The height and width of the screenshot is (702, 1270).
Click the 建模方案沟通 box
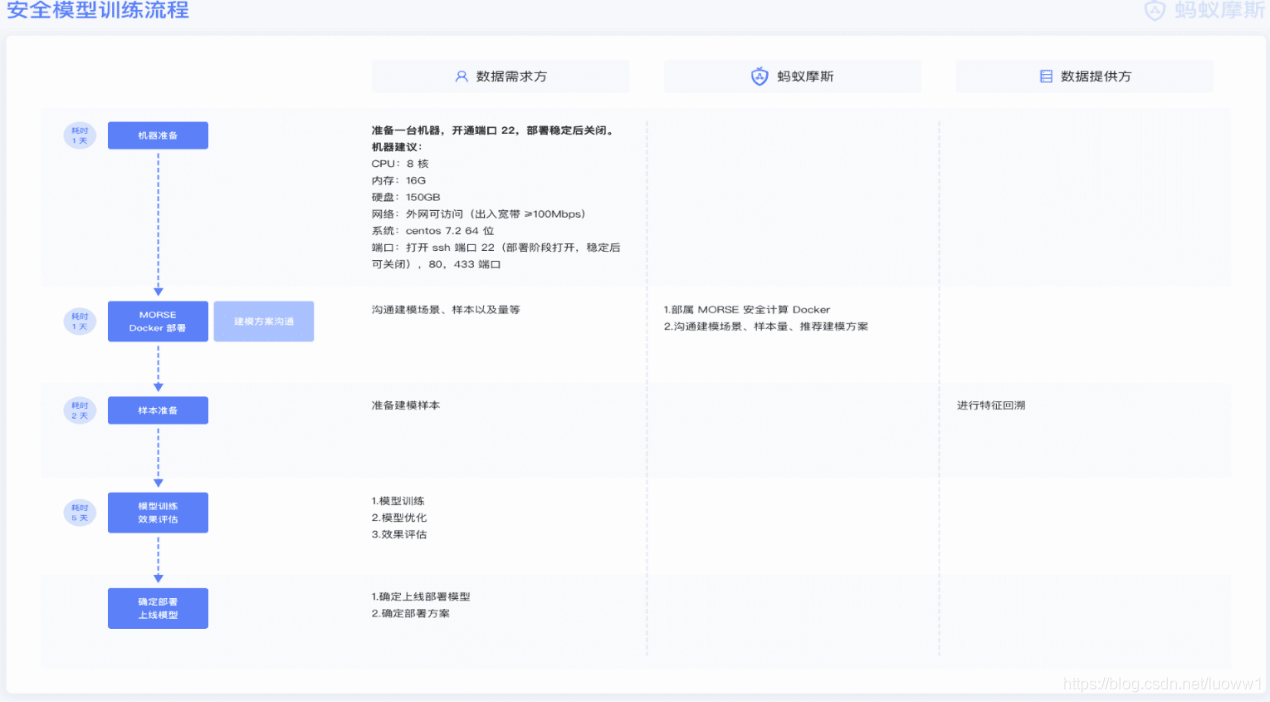[x=264, y=321]
